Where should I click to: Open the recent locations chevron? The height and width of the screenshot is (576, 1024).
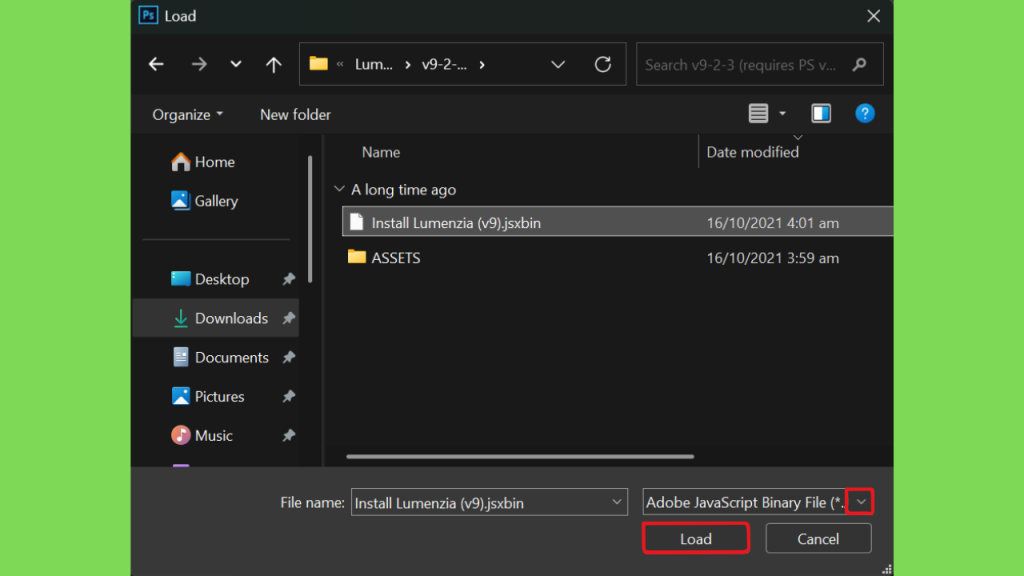tap(236, 64)
